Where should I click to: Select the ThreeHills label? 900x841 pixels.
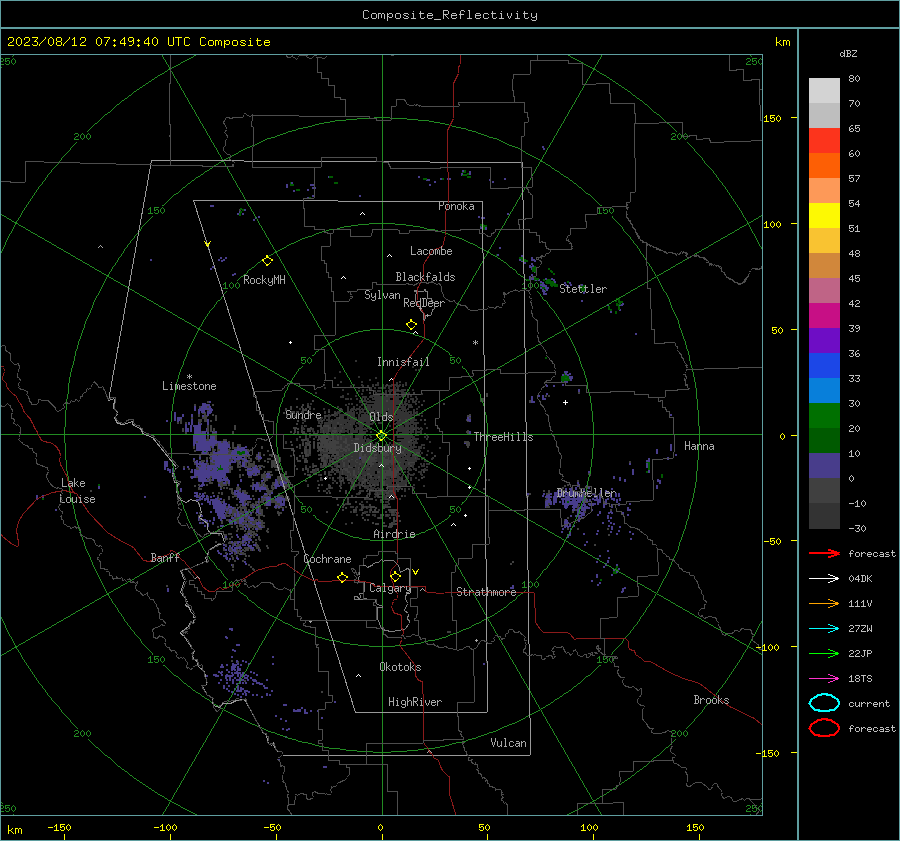(503, 437)
